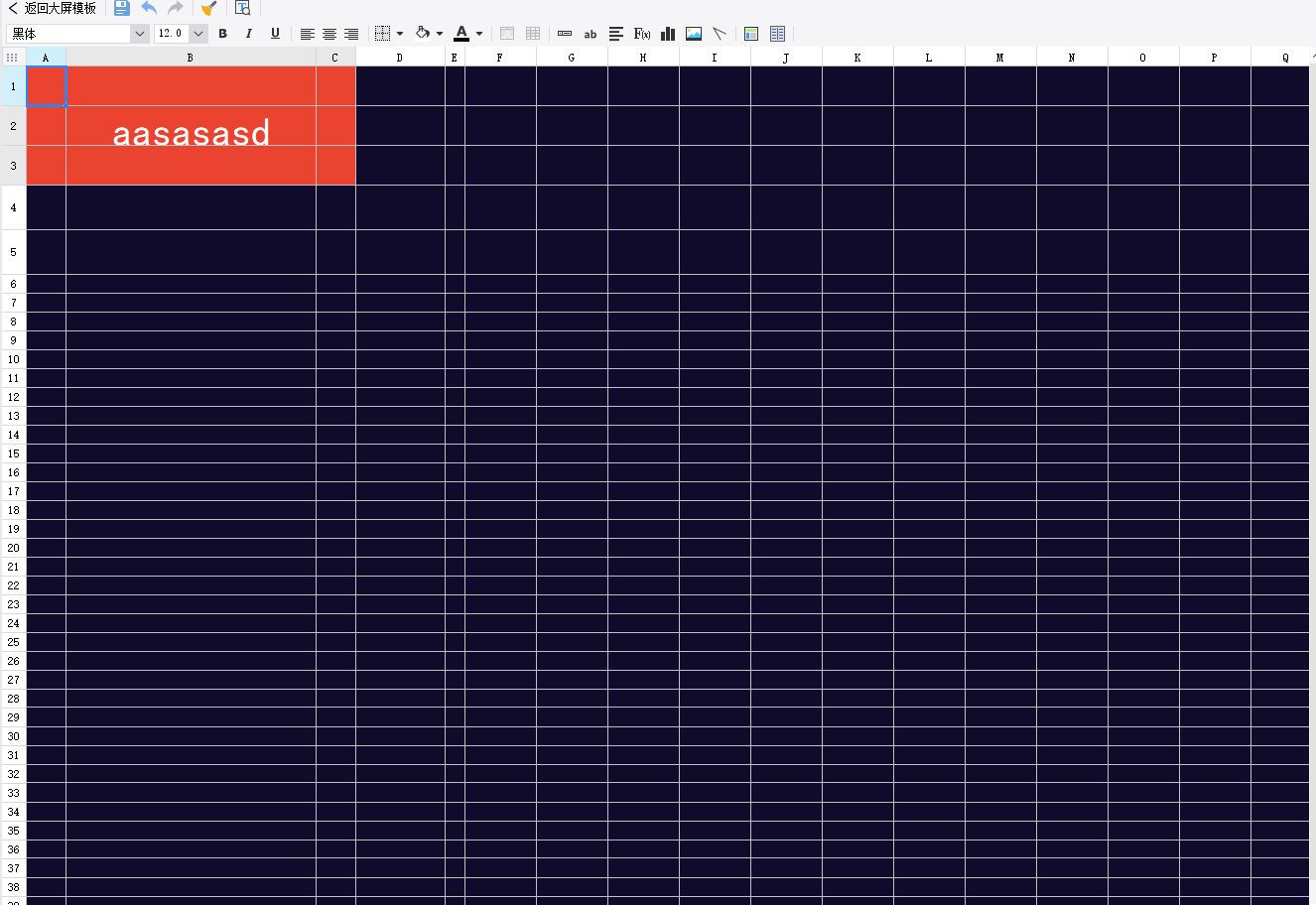The width and height of the screenshot is (1316, 905).
Task: Open the preview icon with magnifier
Action: point(242,8)
